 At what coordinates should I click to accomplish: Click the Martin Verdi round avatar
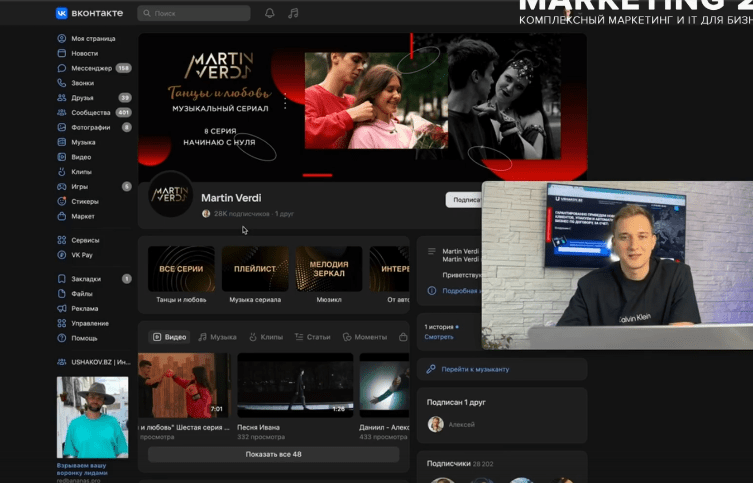point(170,194)
